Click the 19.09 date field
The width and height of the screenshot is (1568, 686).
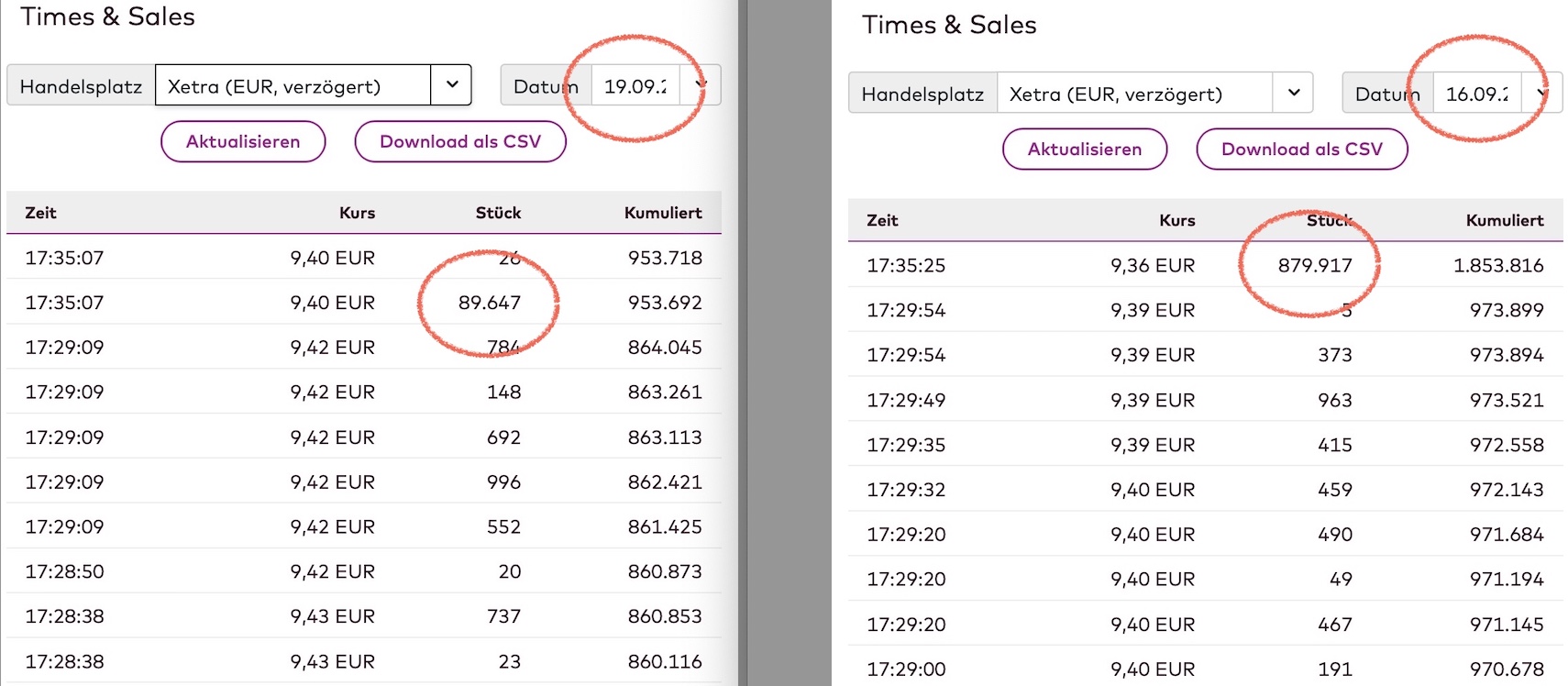point(635,86)
